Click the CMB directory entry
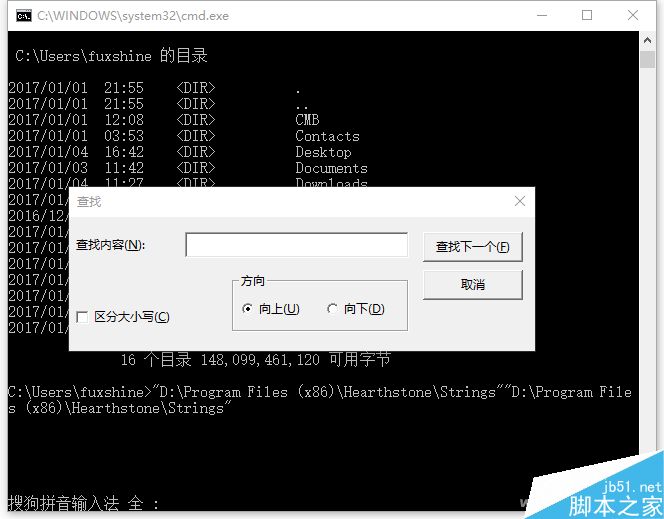664x519 pixels. (307, 120)
